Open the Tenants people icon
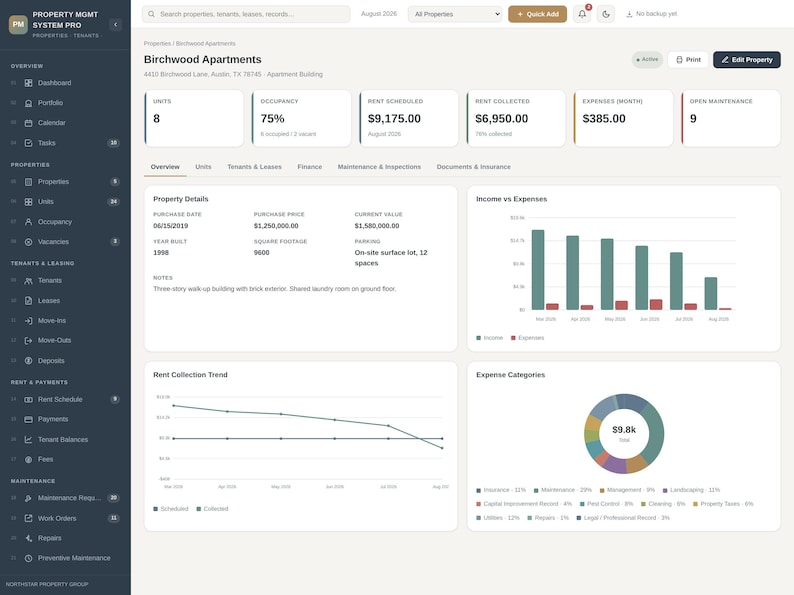Image resolution: width=794 pixels, height=595 pixels. coord(28,281)
